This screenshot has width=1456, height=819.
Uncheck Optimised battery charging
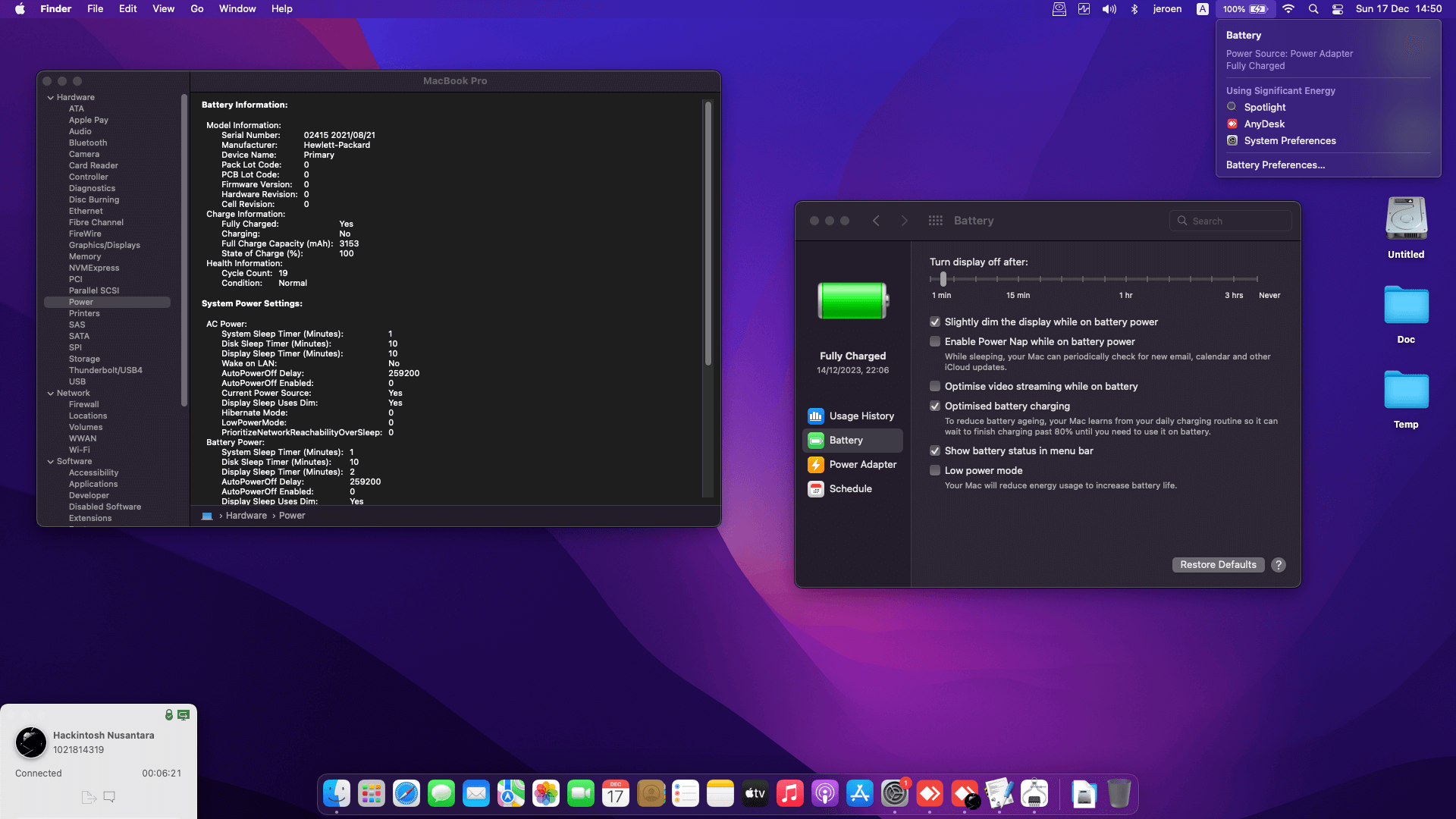[x=935, y=406]
